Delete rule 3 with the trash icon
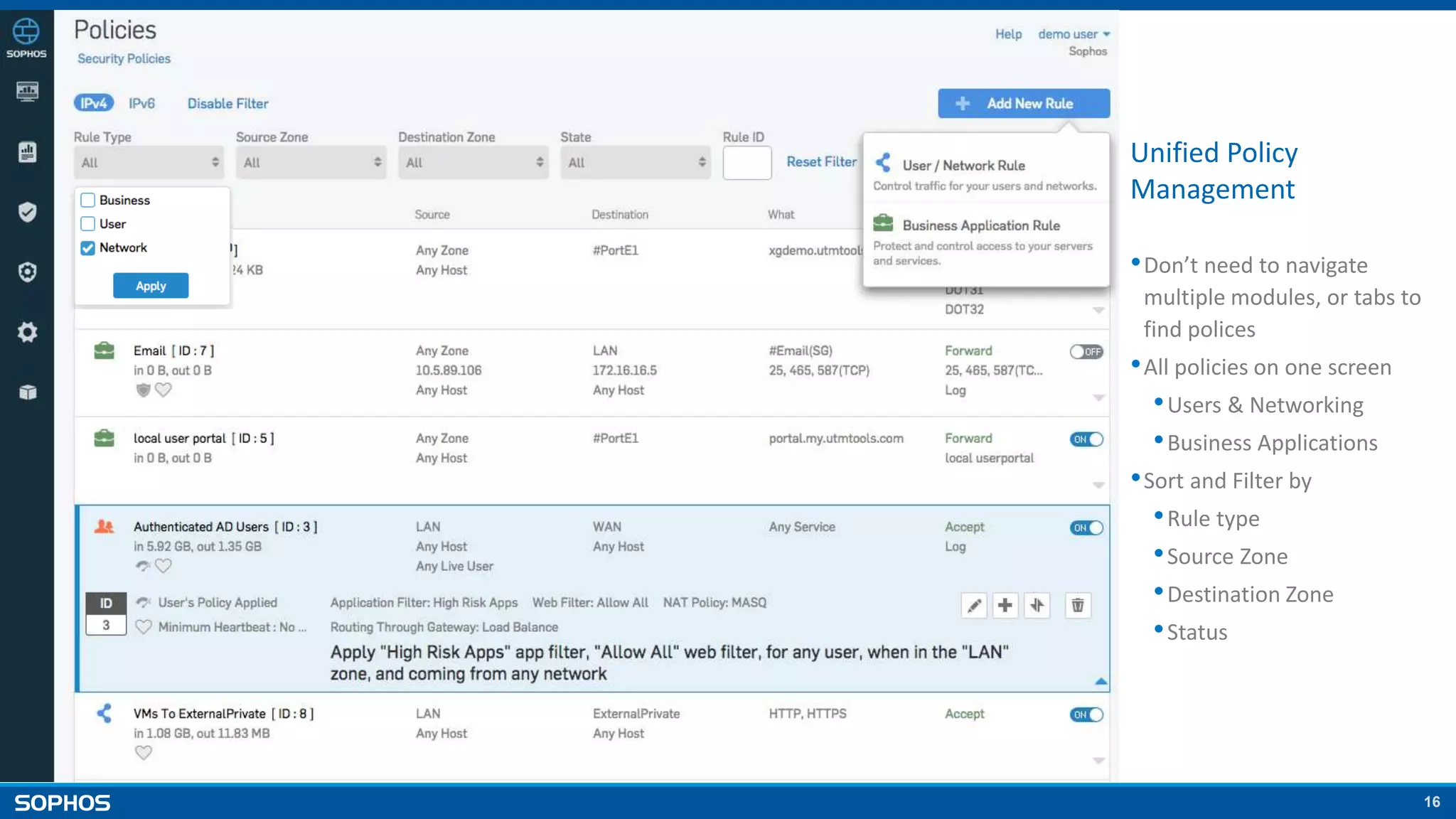Screen dimensions: 1456x819 pyautogui.click(x=1078, y=605)
